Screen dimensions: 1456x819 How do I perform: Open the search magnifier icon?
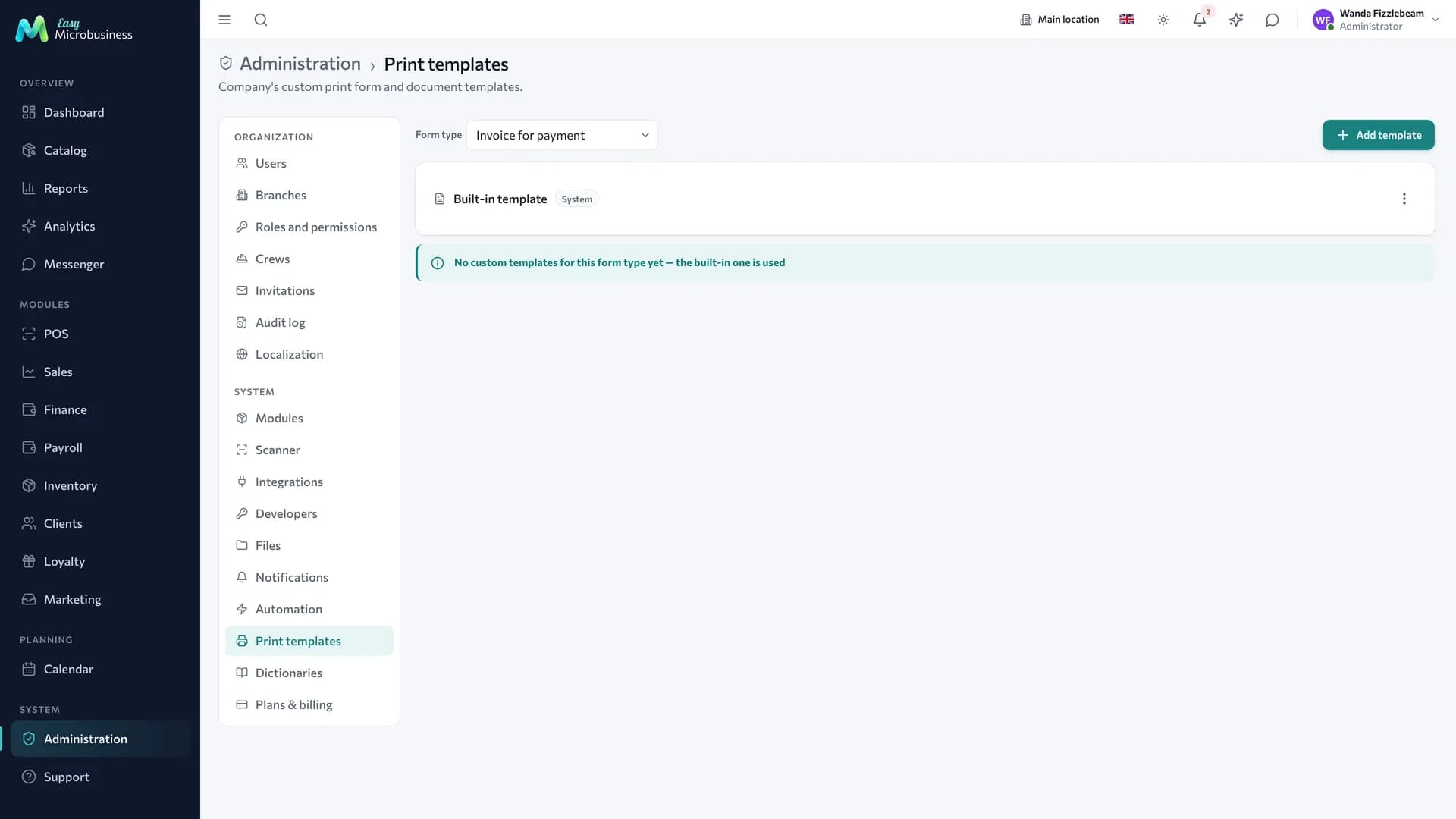(x=261, y=20)
